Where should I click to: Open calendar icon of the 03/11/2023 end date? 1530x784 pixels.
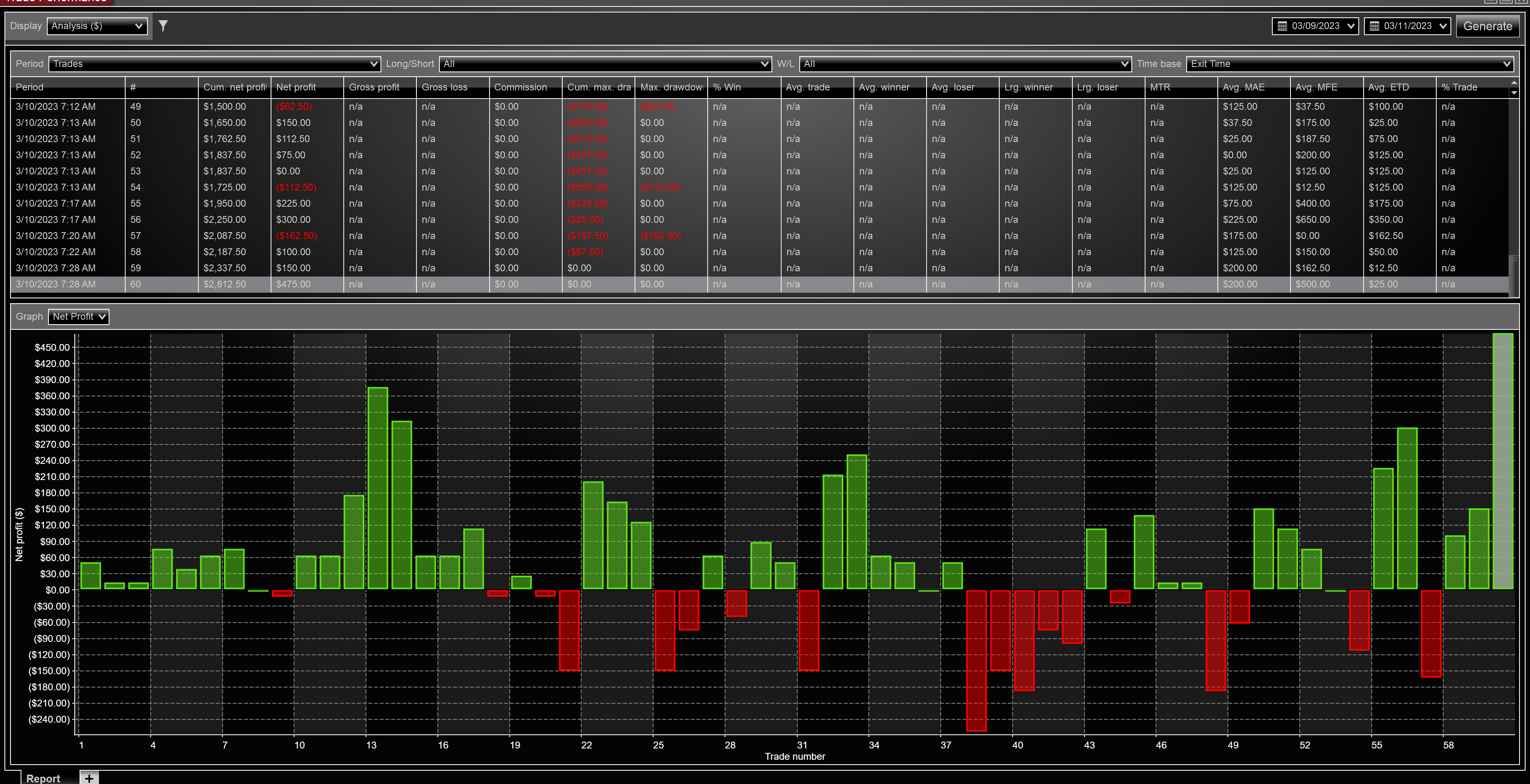click(1374, 26)
